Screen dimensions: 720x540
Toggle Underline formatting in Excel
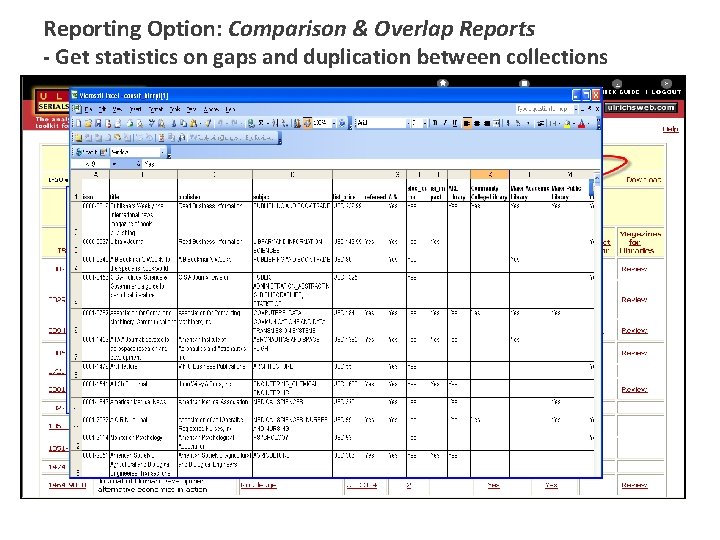[x=455, y=123]
